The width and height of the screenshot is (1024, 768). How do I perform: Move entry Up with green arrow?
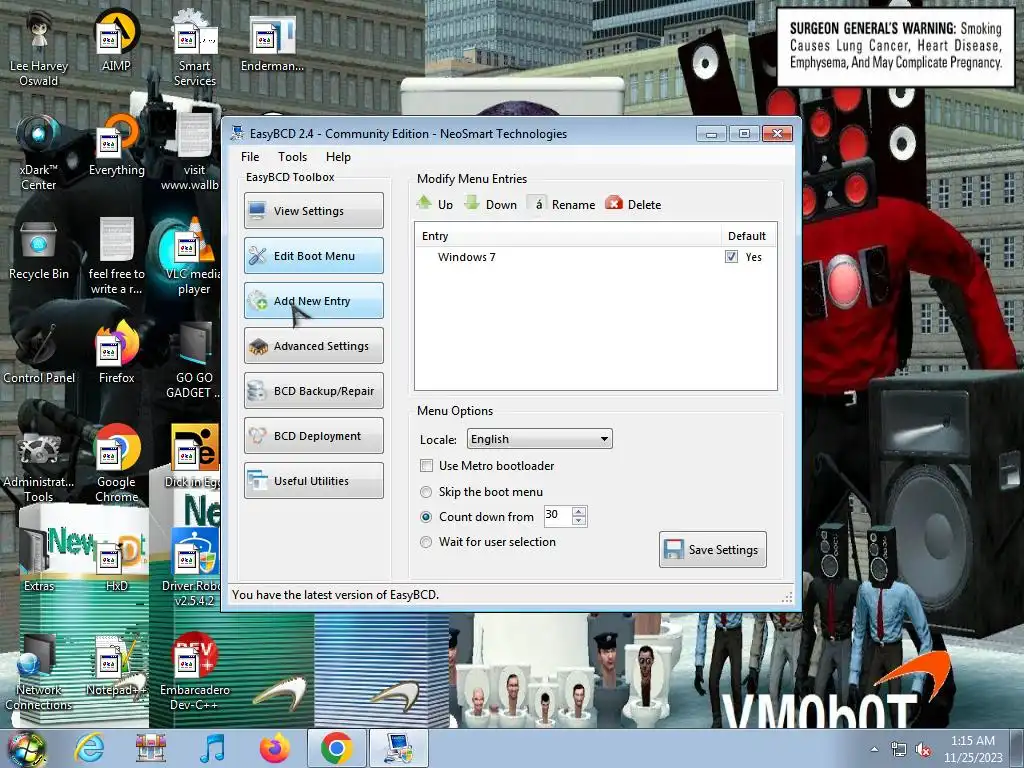point(435,204)
